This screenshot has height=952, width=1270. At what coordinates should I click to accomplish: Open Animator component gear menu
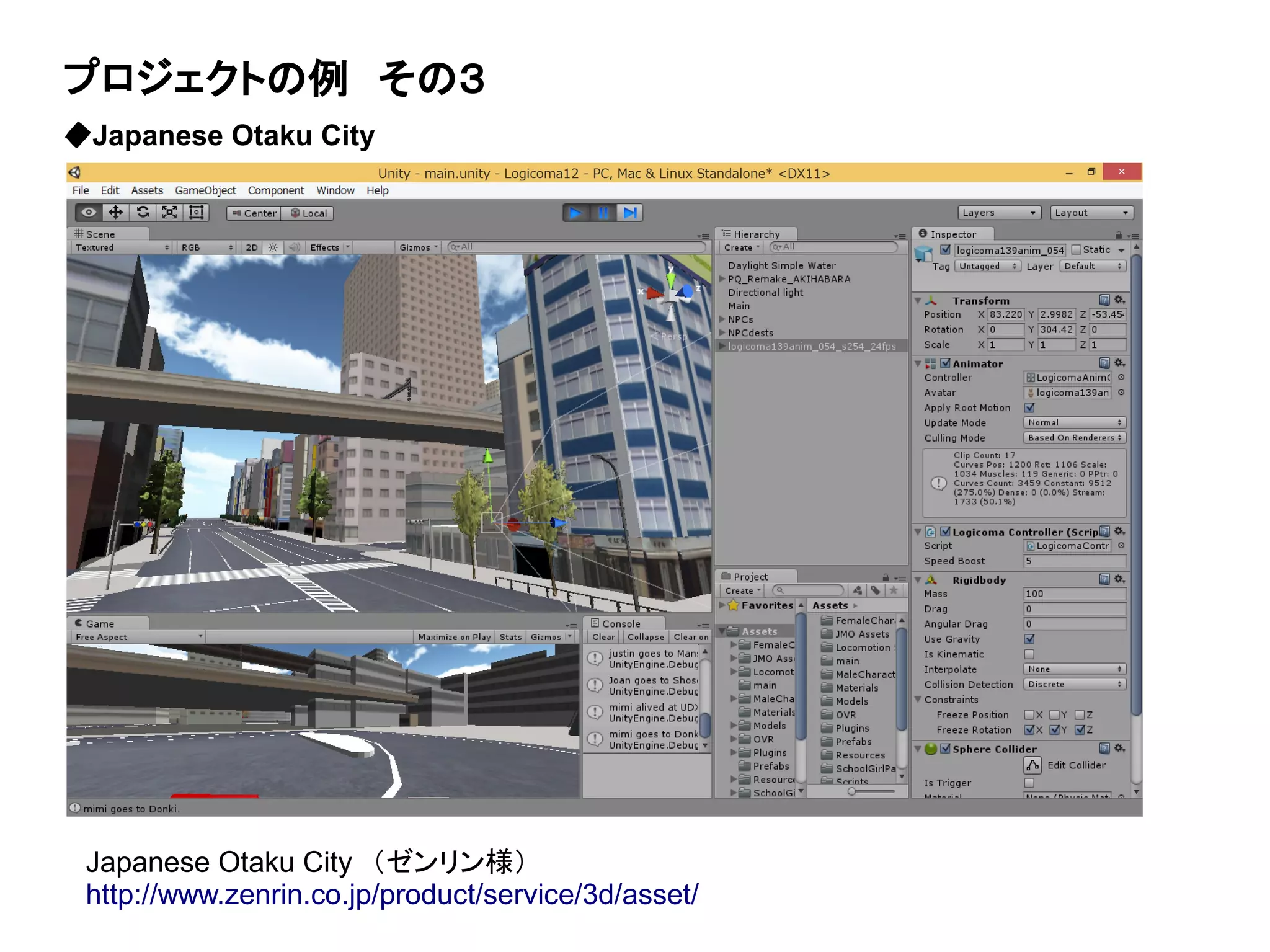[1119, 363]
